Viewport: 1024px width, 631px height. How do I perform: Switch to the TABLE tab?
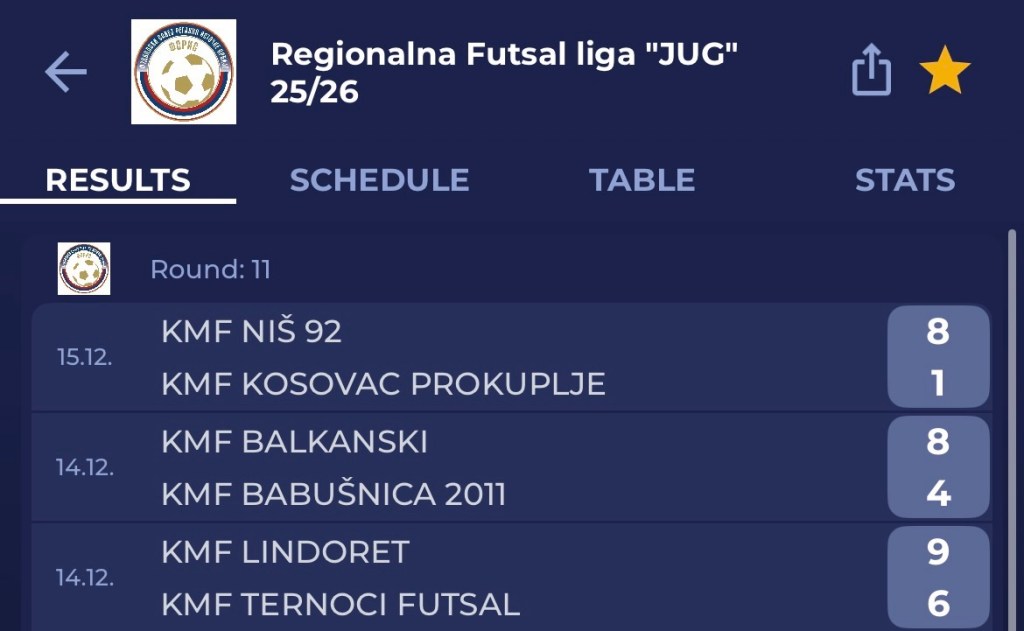pos(642,180)
